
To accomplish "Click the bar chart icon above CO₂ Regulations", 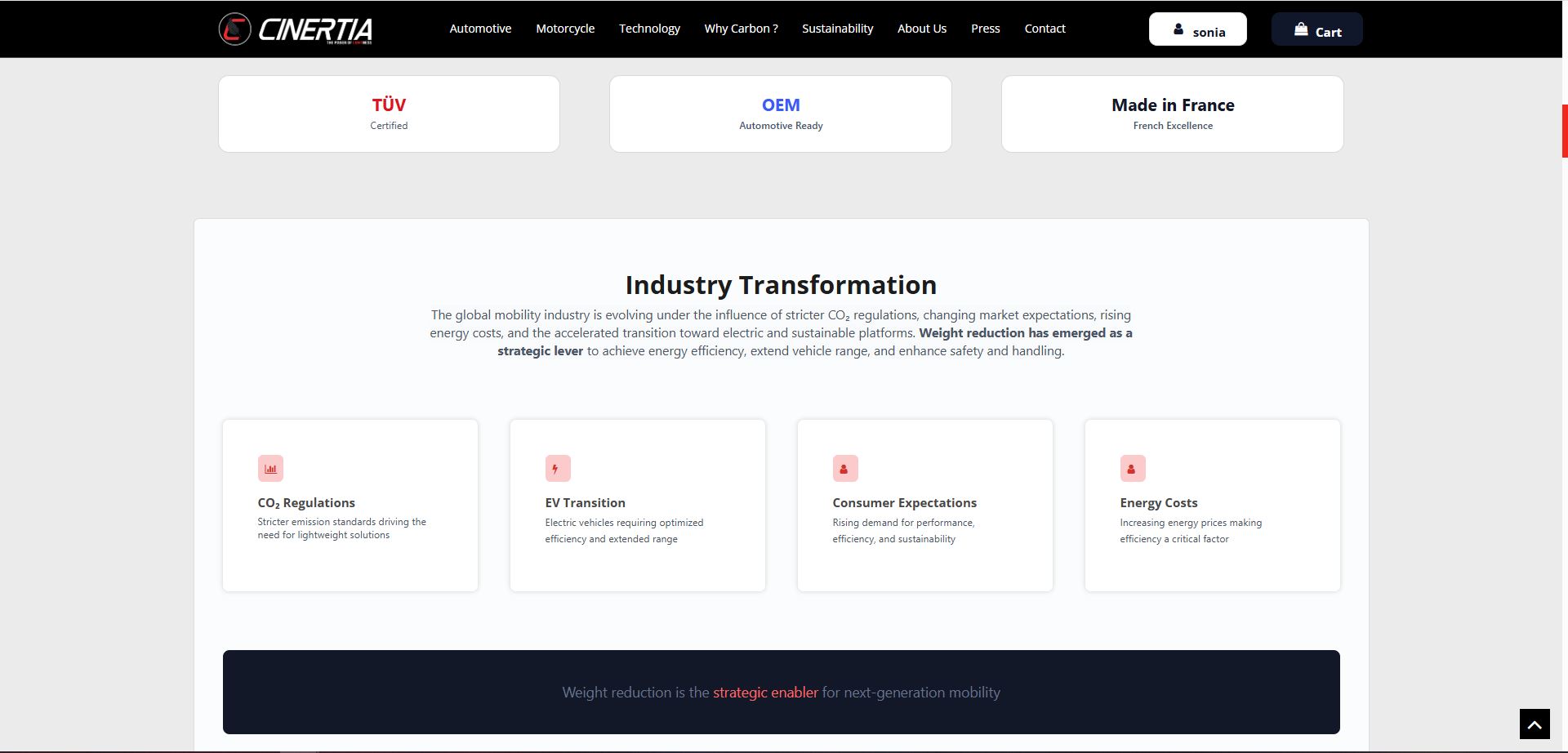I will 270,469.
